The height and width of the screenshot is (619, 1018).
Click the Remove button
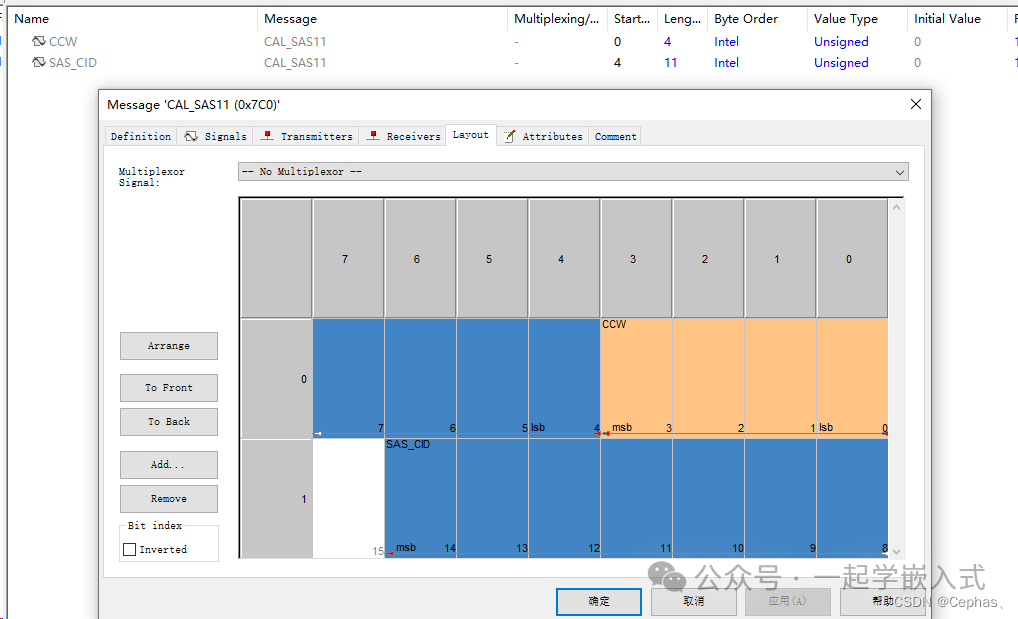[168, 498]
